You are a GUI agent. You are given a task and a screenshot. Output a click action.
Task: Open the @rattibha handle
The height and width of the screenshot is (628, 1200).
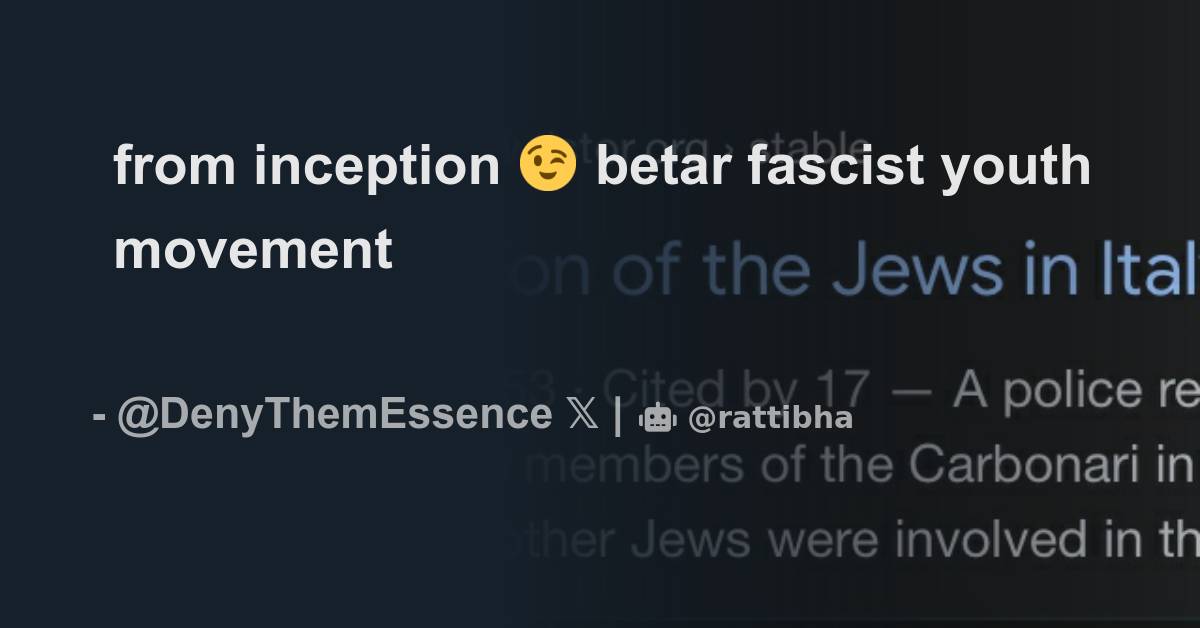[770, 418]
